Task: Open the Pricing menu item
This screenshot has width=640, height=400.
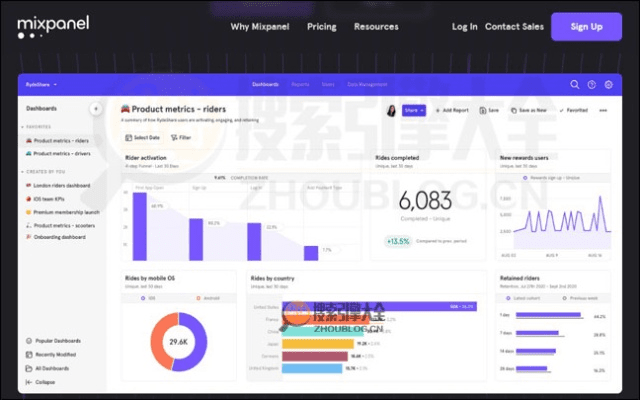Action: [321, 27]
